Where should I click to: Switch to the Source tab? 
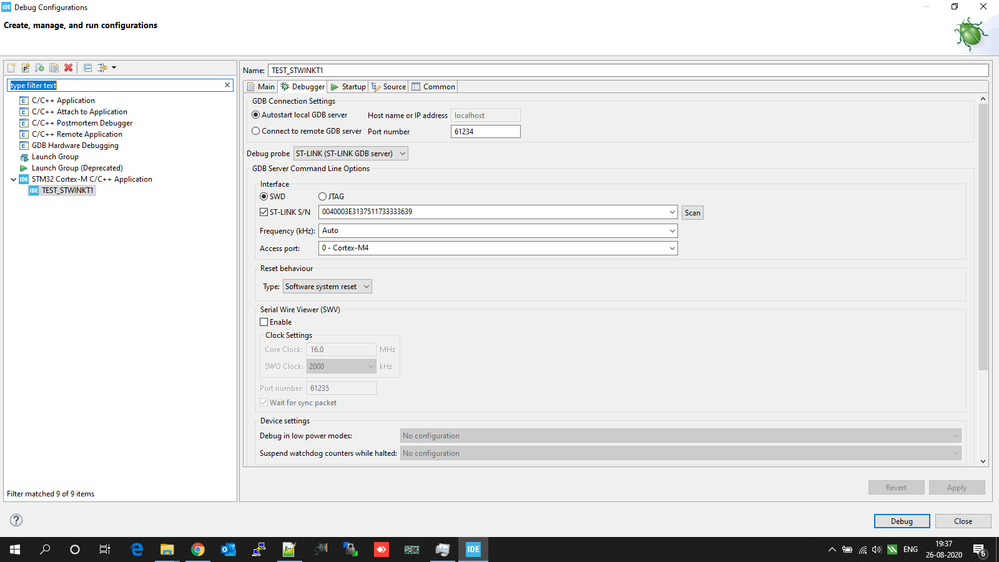click(x=389, y=87)
